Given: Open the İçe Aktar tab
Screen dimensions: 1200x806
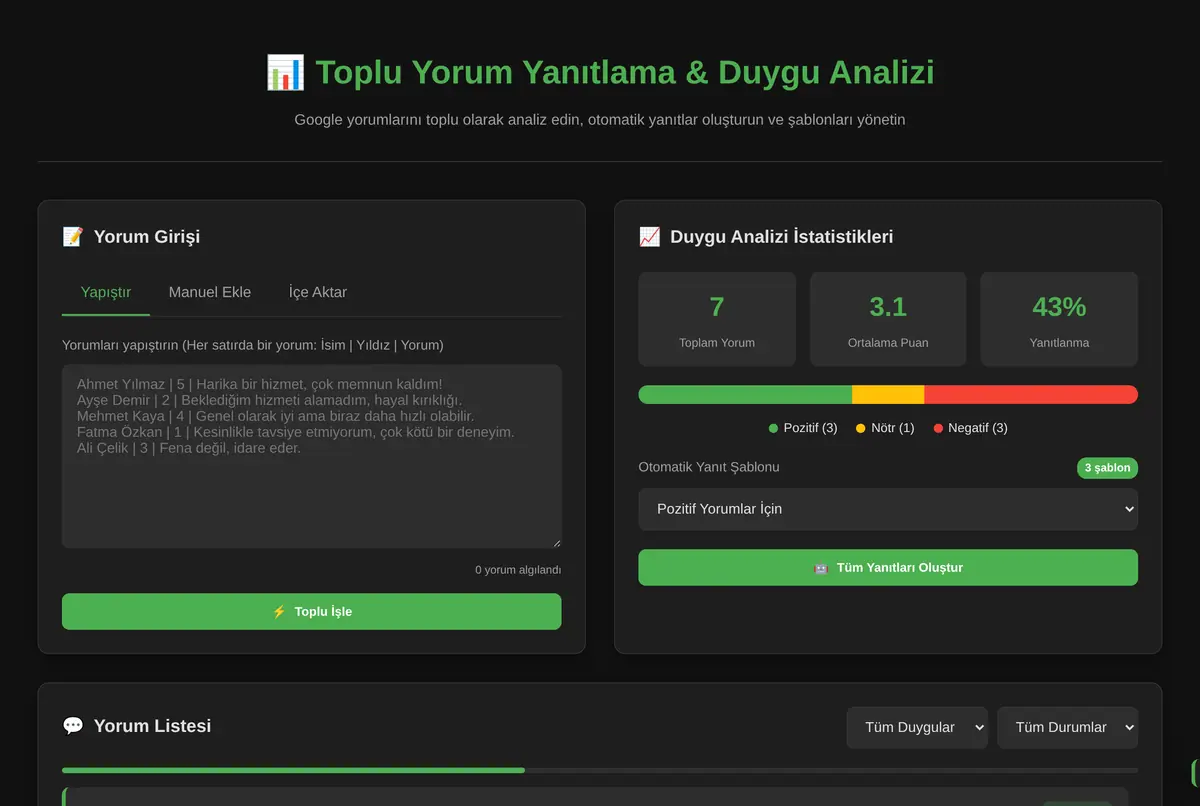Looking at the screenshot, I should [318, 292].
